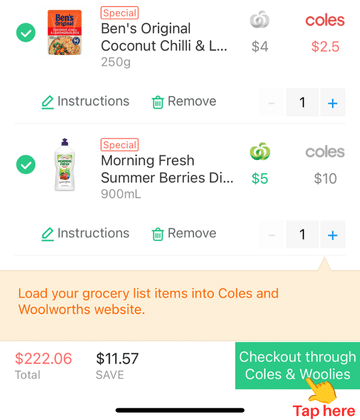Decrease Morning Fresh quantity with minus
Screen dimensions: 360x420
(272, 234)
